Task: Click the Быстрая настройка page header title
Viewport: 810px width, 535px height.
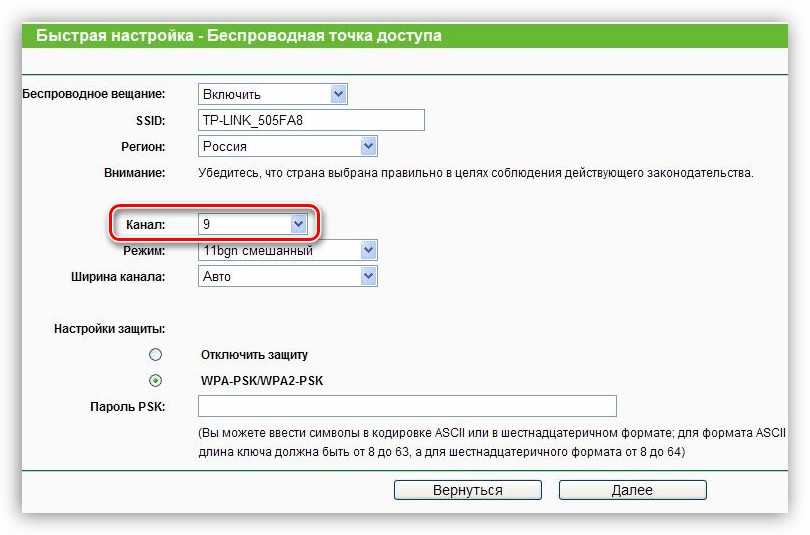Action: point(239,36)
